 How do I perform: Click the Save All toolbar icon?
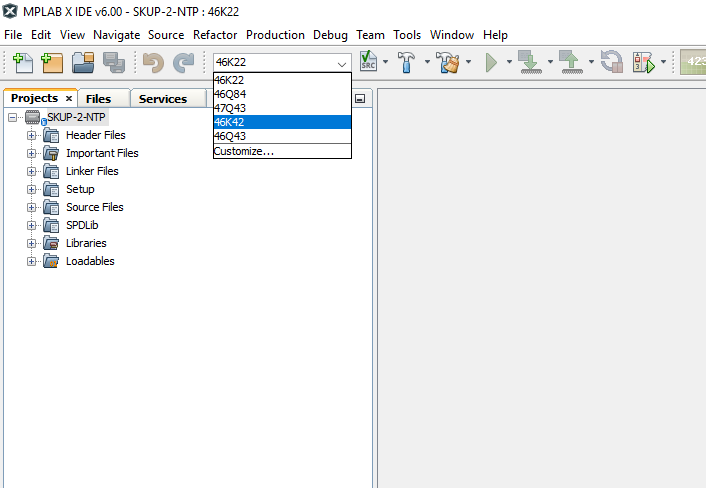coord(113,63)
